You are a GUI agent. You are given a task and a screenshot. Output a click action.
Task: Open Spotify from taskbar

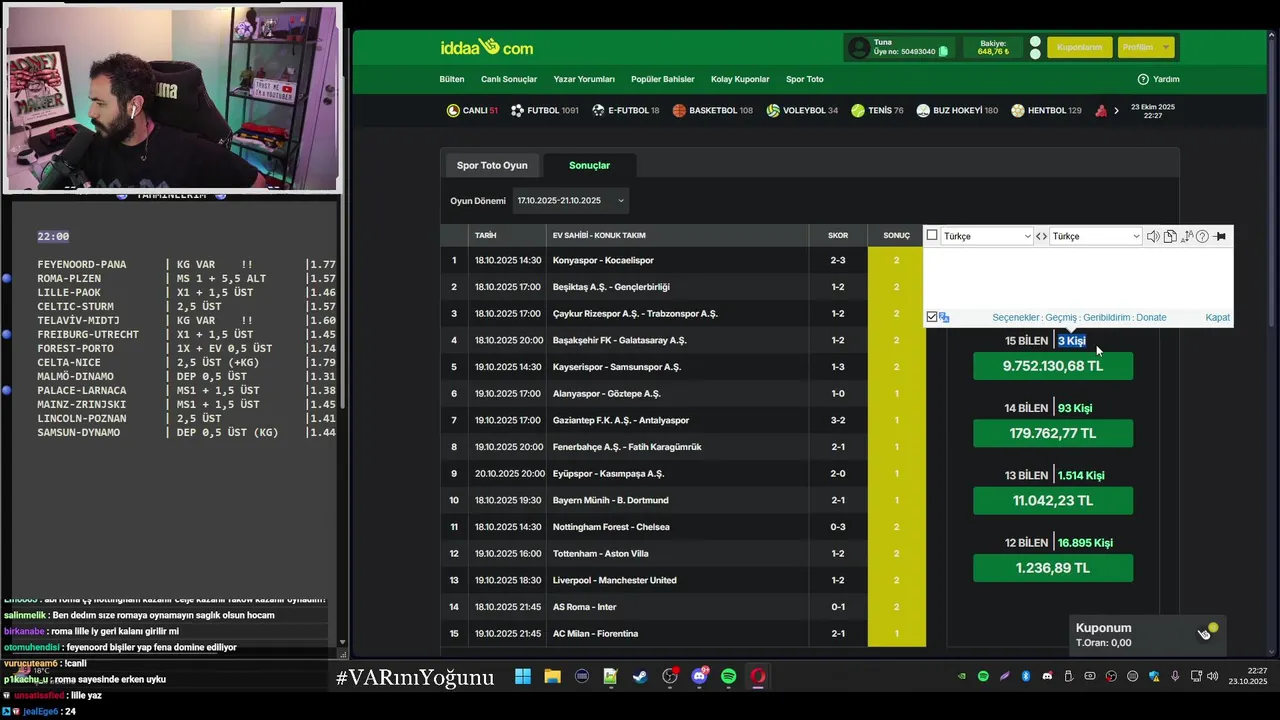click(x=729, y=677)
